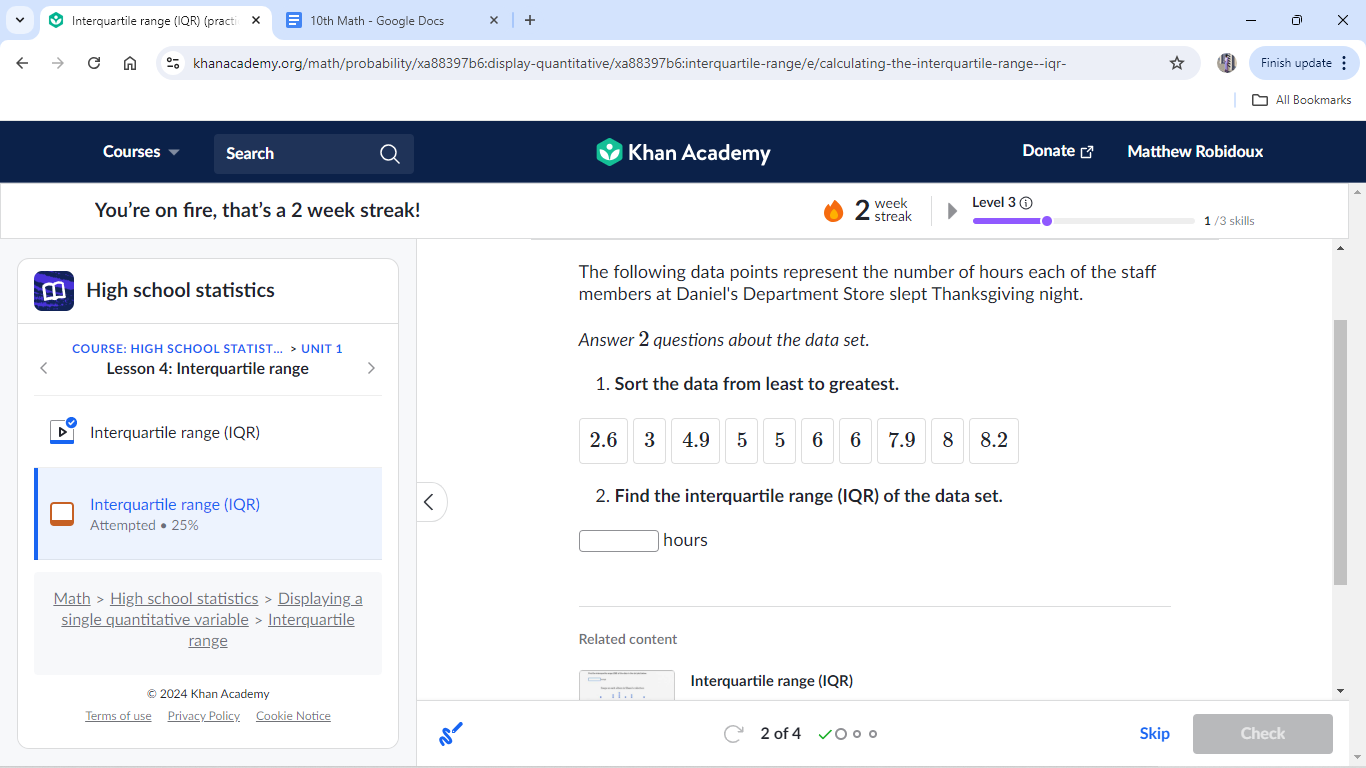Click the IQR hours answer input box
This screenshot has width=1366, height=768.
619,541
